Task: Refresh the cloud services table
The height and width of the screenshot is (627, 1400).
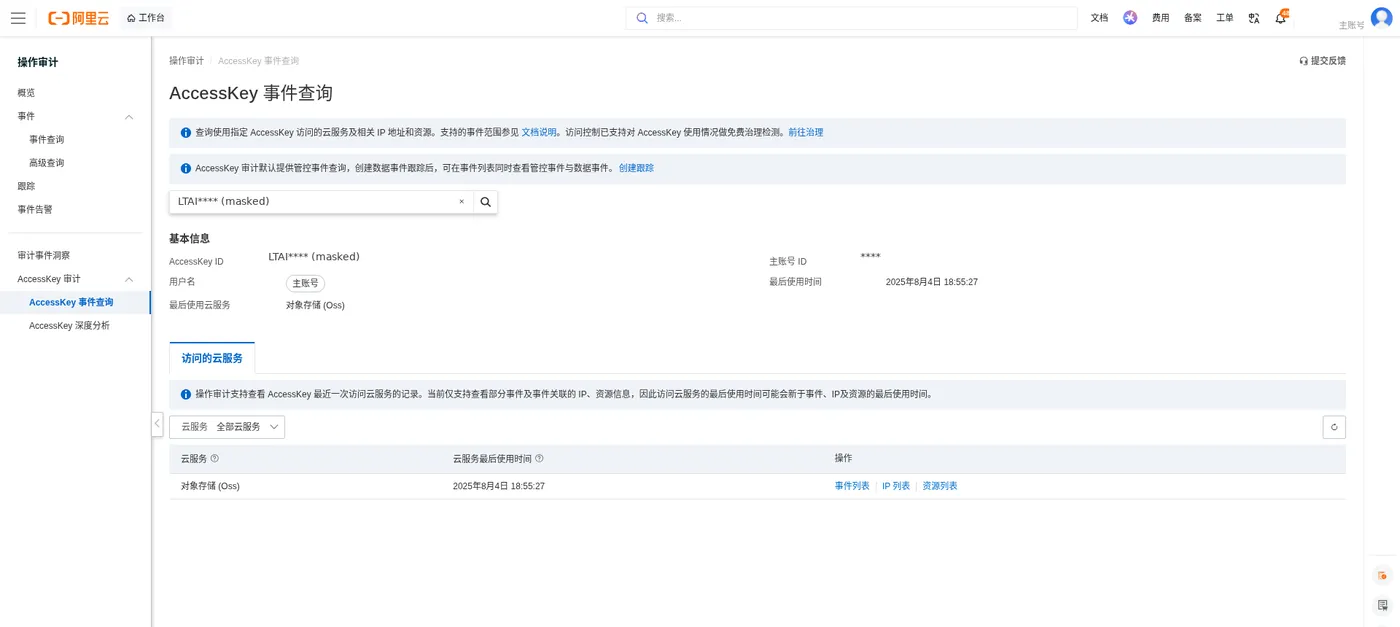Action: click(1334, 427)
